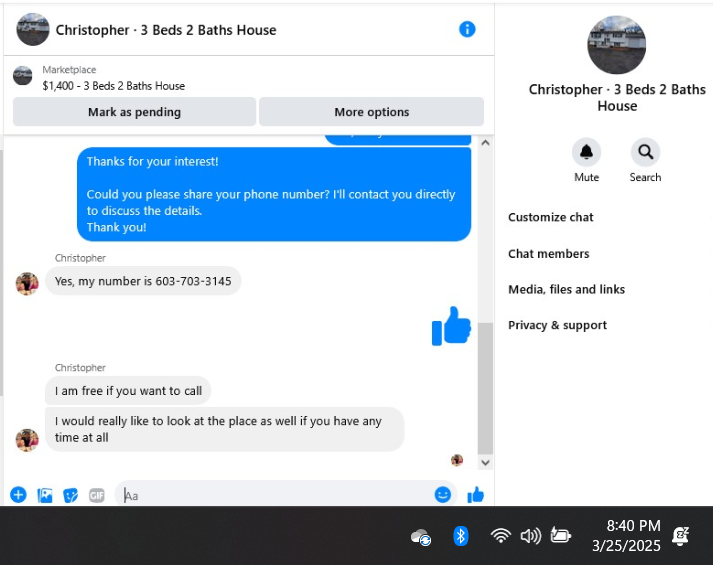Click the chat header listing photo
Image resolution: width=713 pixels, height=565 pixels.
point(33,30)
